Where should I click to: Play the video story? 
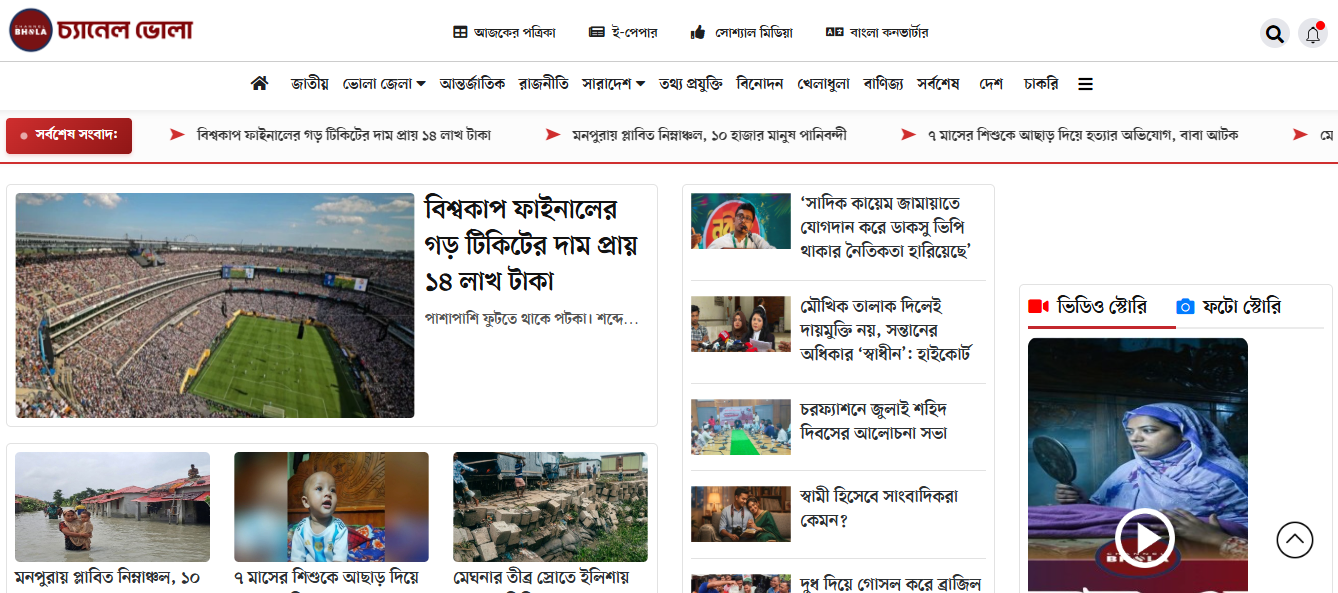click(1144, 538)
